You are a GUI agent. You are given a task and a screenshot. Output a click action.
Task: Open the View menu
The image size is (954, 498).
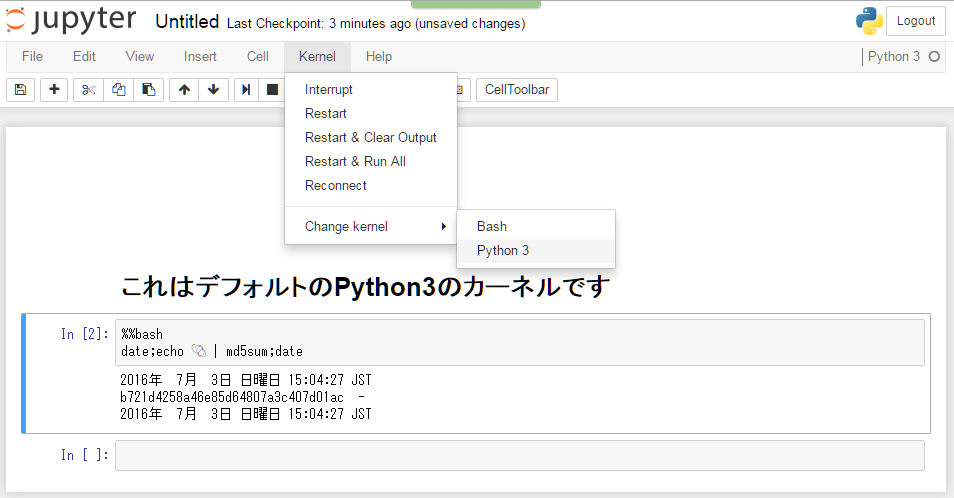[139, 57]
